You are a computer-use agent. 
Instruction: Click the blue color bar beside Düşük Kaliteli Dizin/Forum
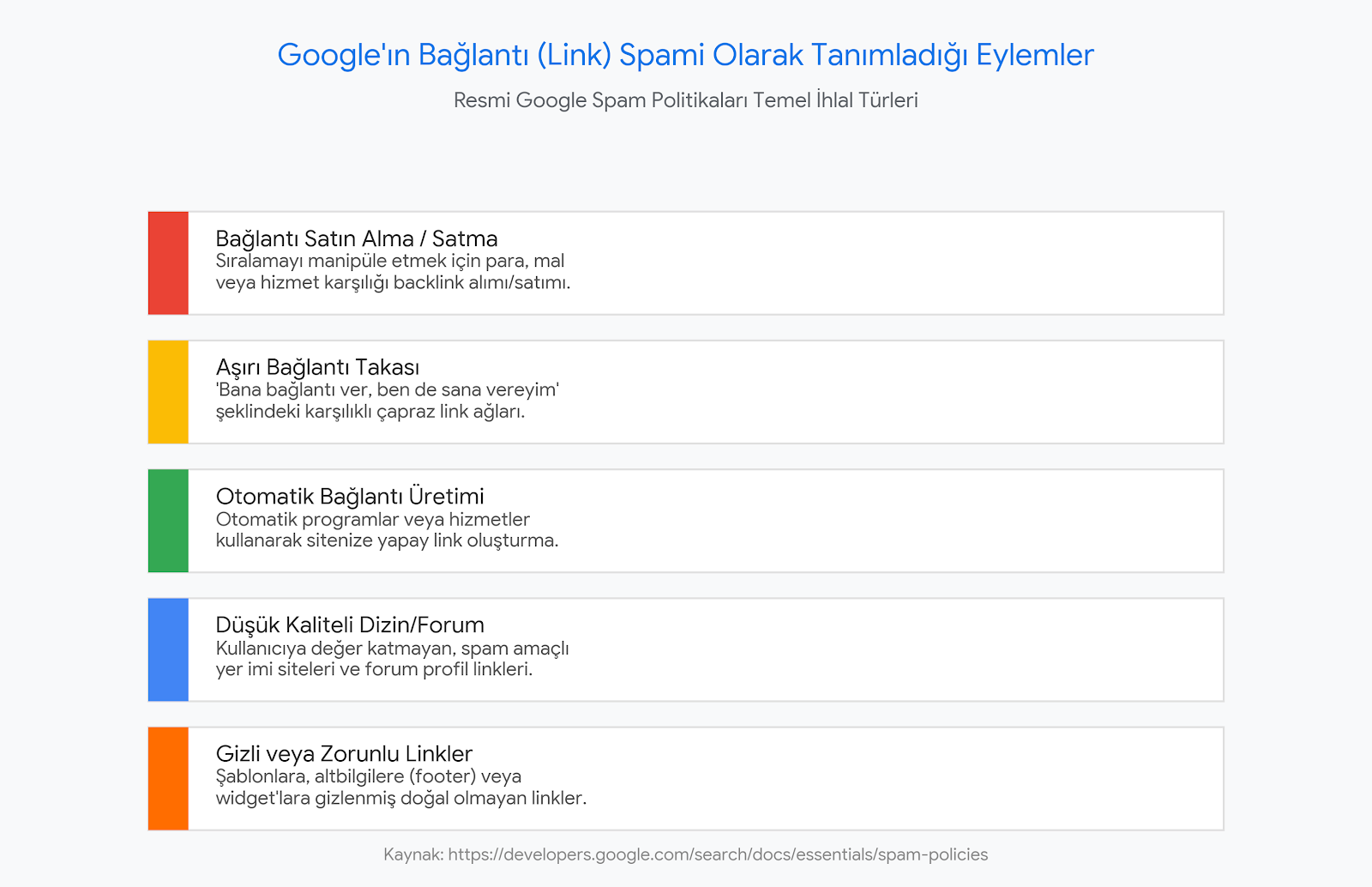(x=168, y=649)
